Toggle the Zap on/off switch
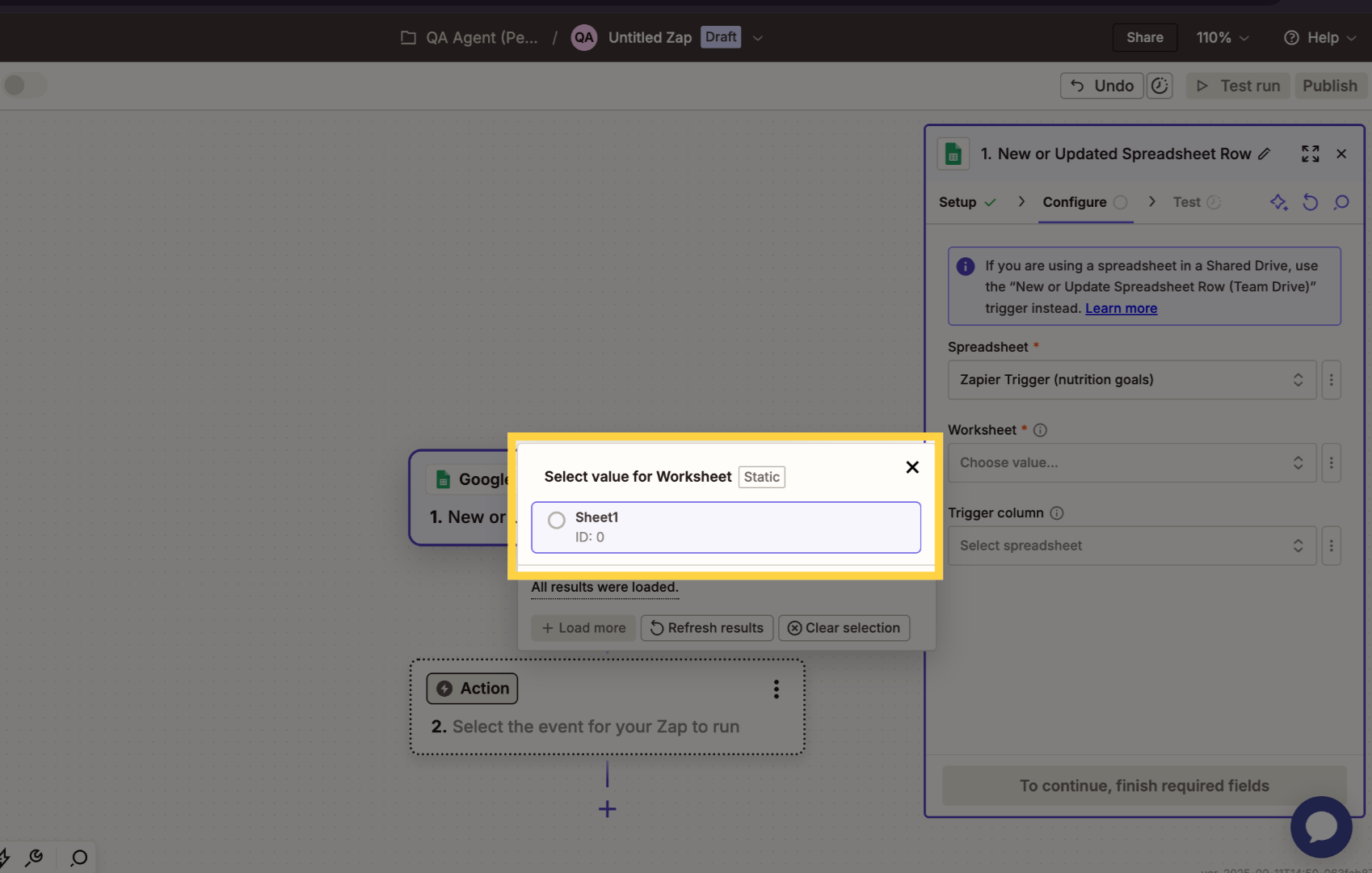 tap(25, 85)
